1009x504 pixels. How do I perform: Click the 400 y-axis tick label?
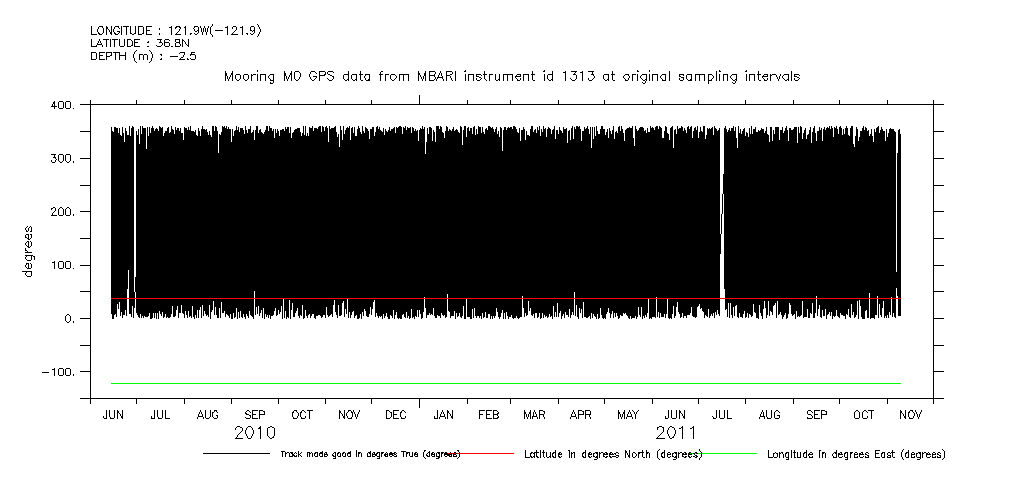[x=61, y=105]
